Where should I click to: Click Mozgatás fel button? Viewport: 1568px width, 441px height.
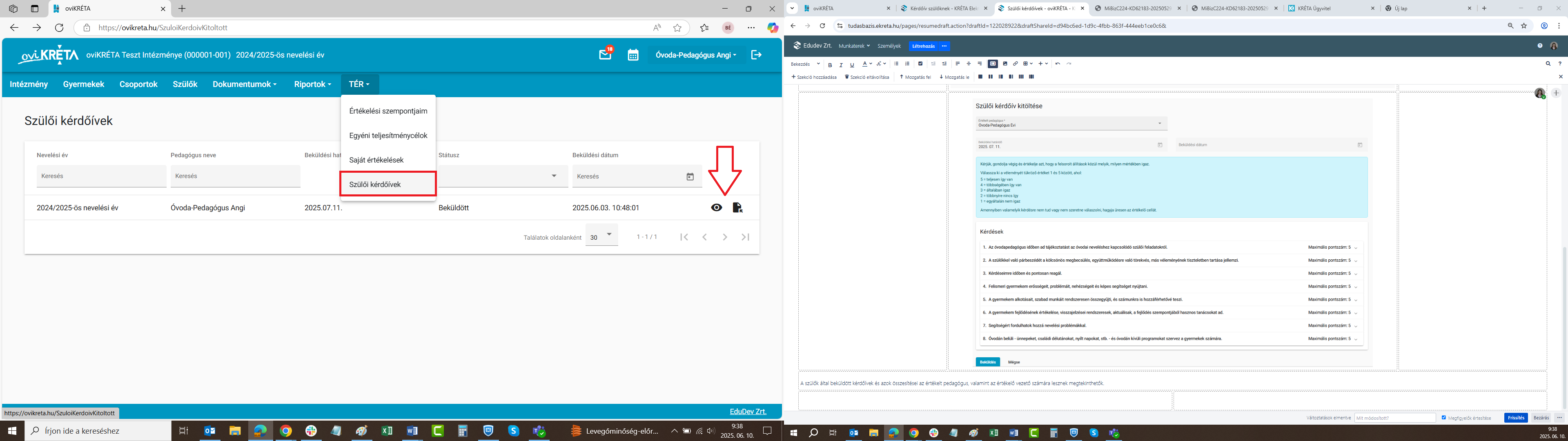915,77
